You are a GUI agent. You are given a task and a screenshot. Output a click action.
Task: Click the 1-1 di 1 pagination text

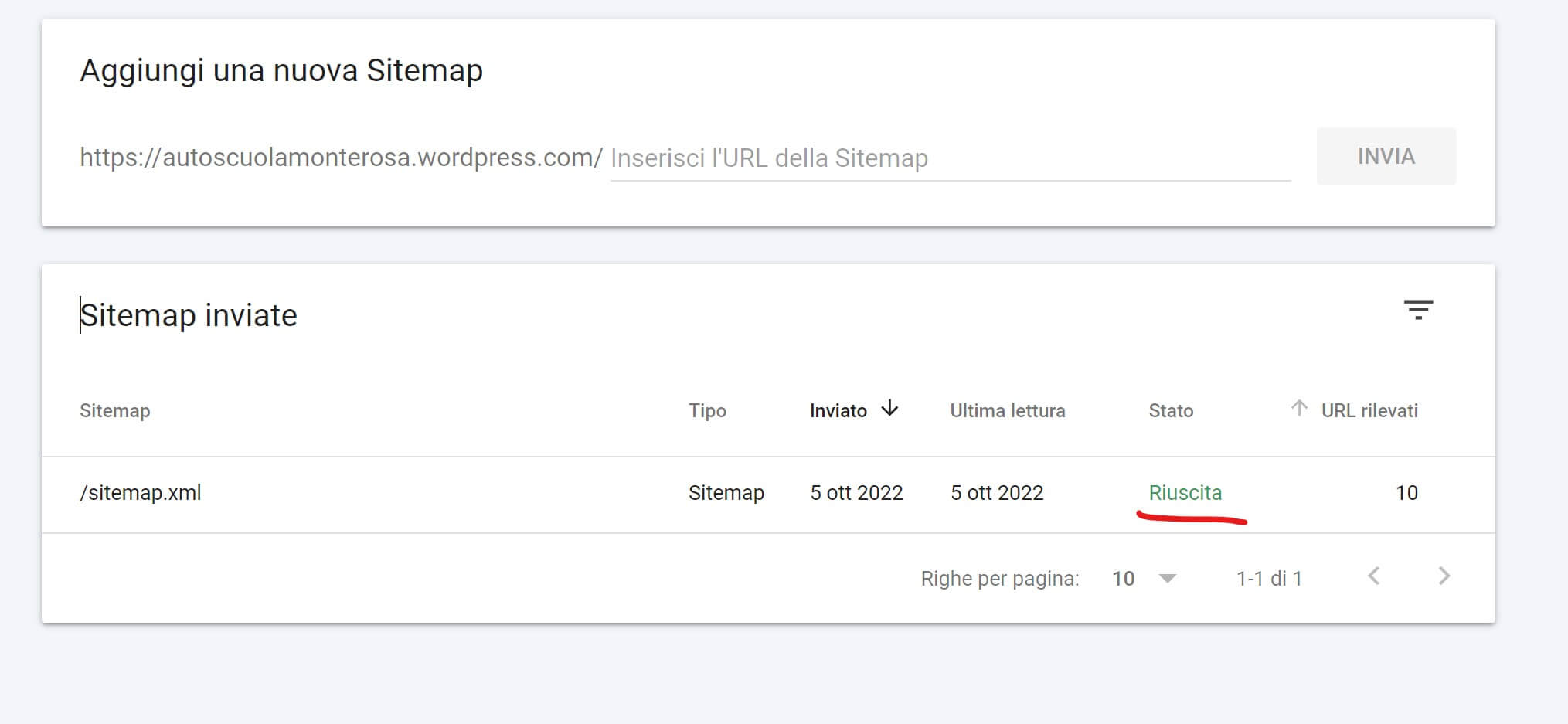coord(1269,579)
